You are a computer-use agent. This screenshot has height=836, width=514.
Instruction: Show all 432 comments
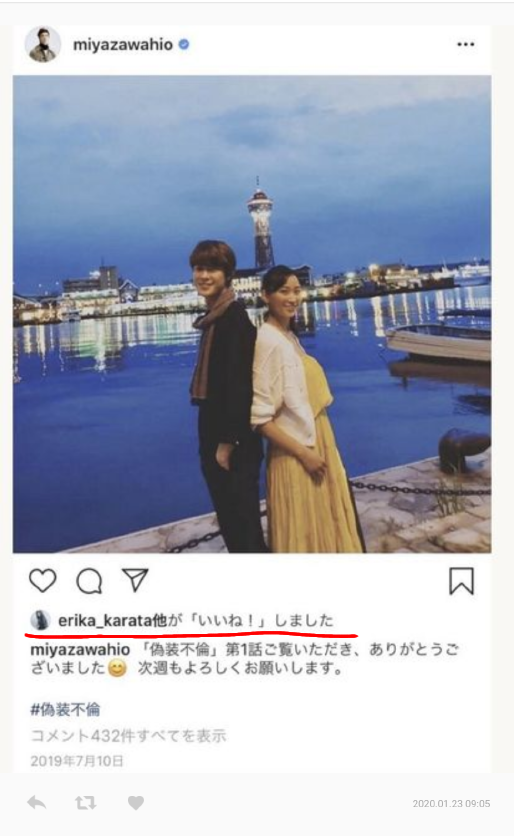point(128,736)
